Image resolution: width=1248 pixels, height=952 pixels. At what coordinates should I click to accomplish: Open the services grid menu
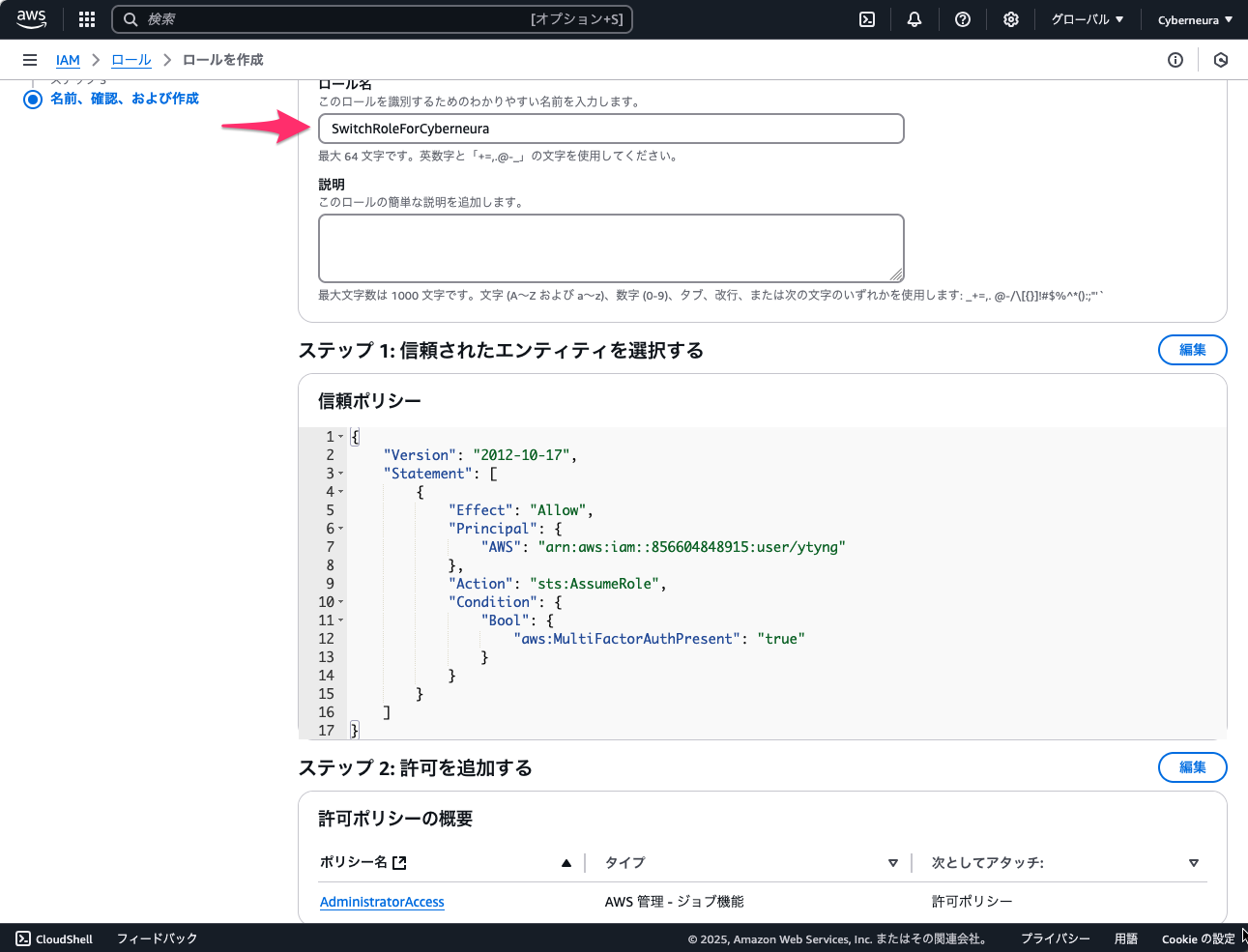click(x=87, y=19)
